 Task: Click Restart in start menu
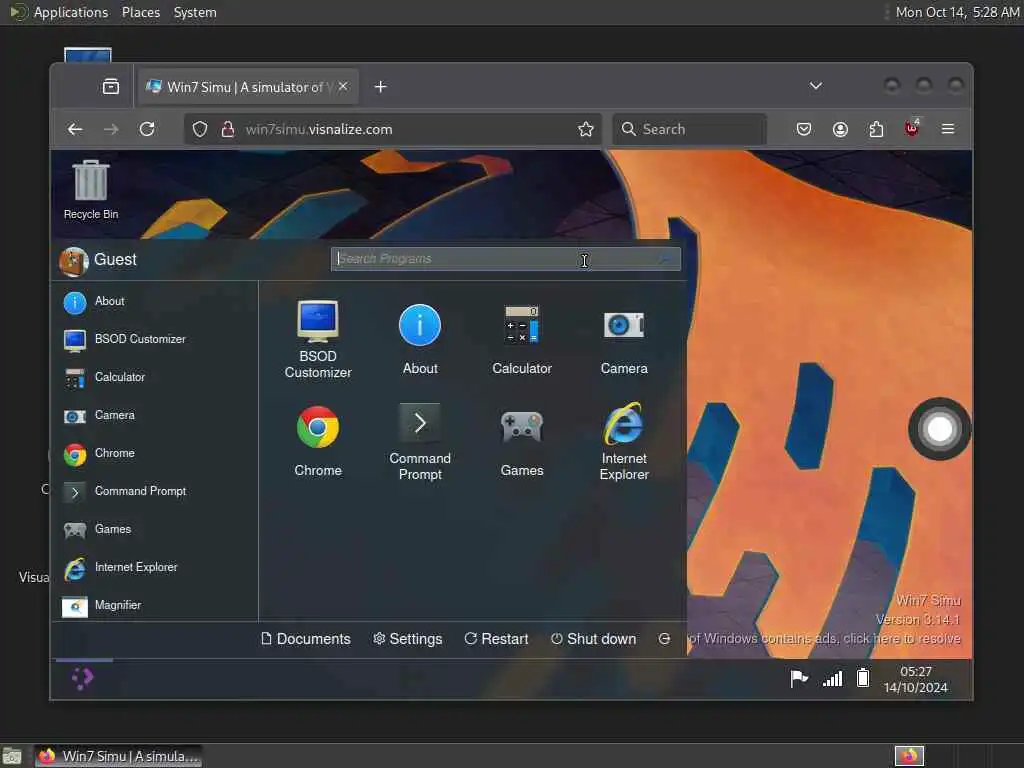[x=496, y=639]
